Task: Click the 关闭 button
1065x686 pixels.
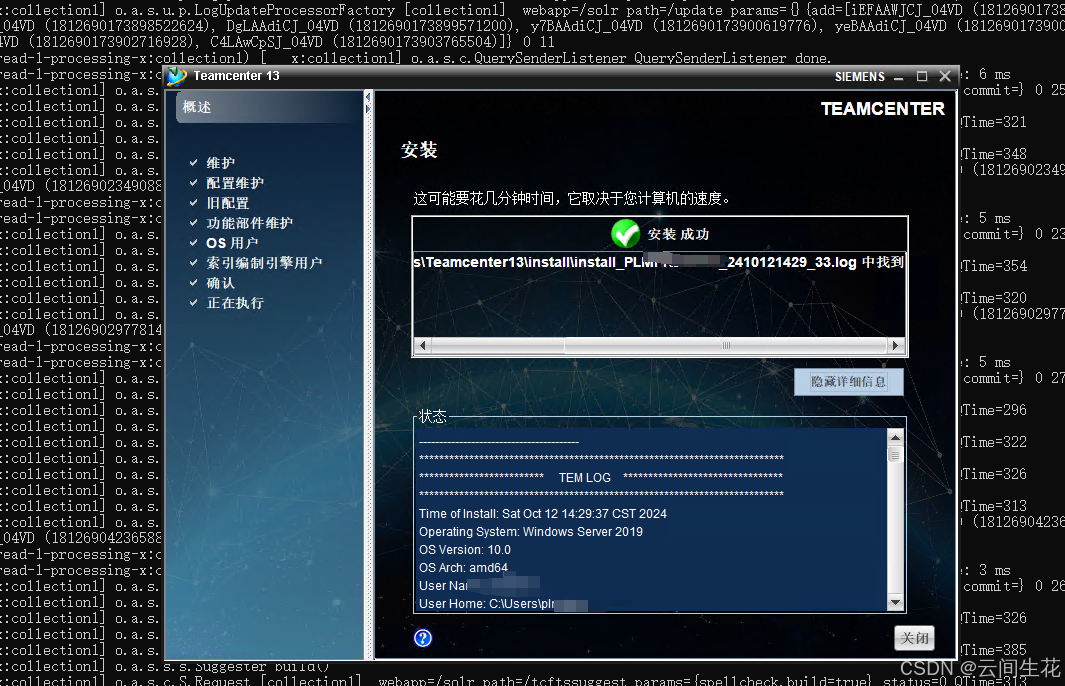Action: click(x=914, y=638)
